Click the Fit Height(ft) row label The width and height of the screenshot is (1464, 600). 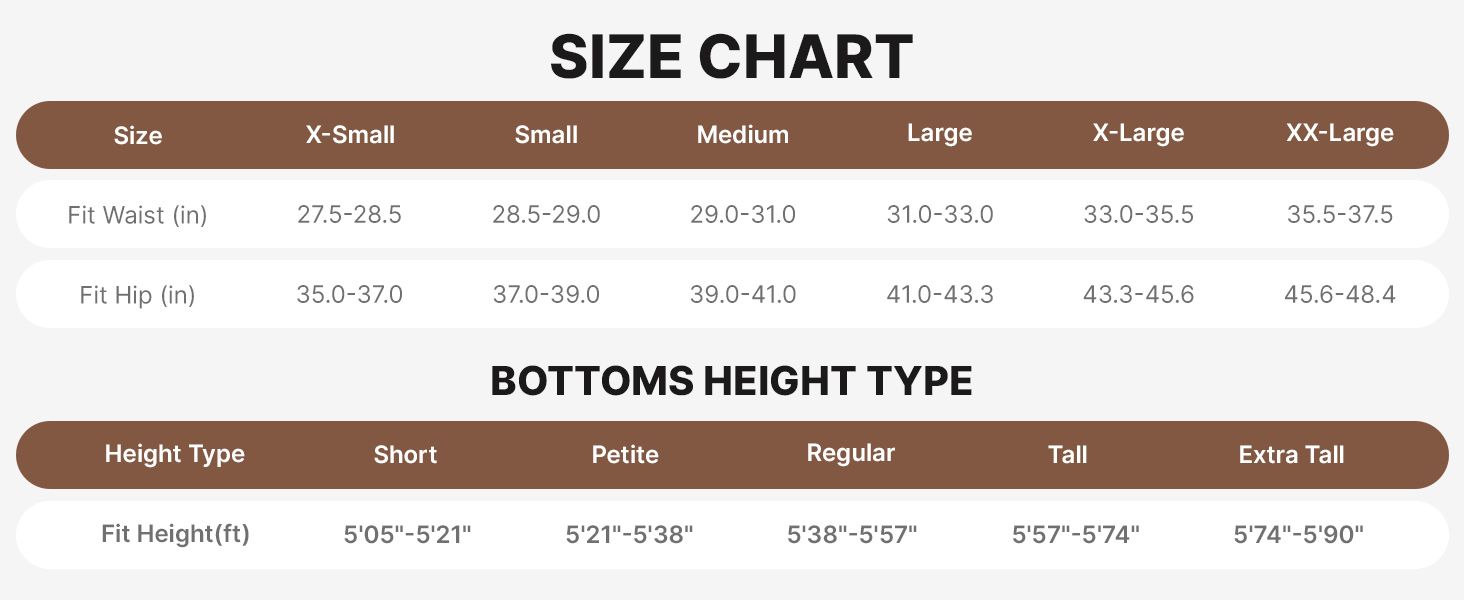click(175, 534)
